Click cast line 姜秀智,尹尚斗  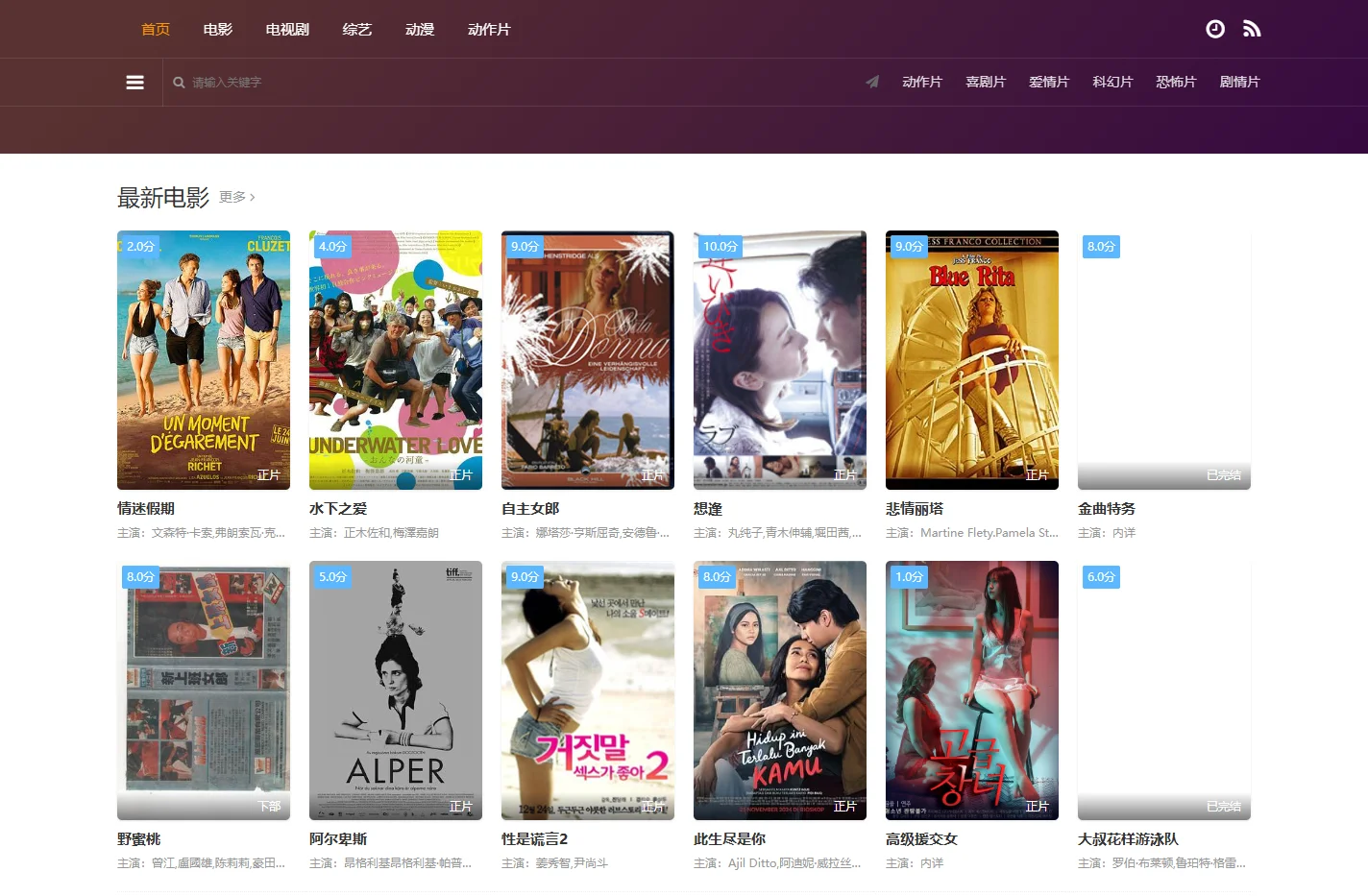554,863
